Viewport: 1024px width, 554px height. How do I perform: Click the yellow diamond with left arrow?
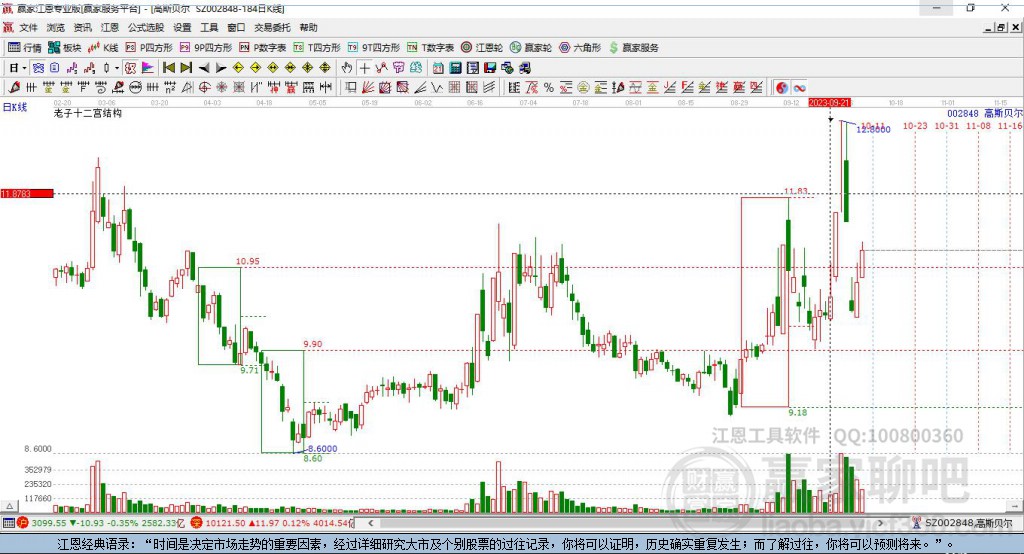pyautogui.click(x=238, y=68)
